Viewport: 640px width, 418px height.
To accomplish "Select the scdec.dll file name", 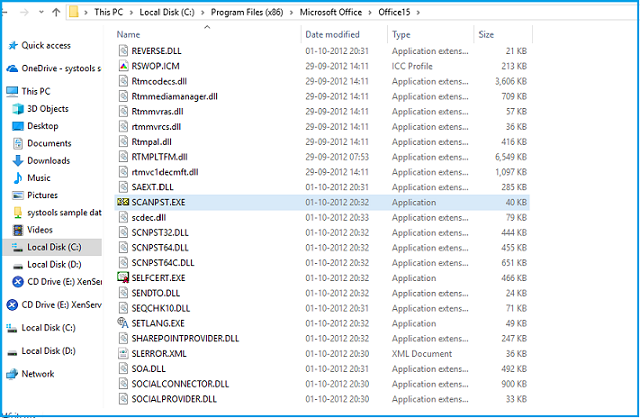I will [x=149, y=218].
